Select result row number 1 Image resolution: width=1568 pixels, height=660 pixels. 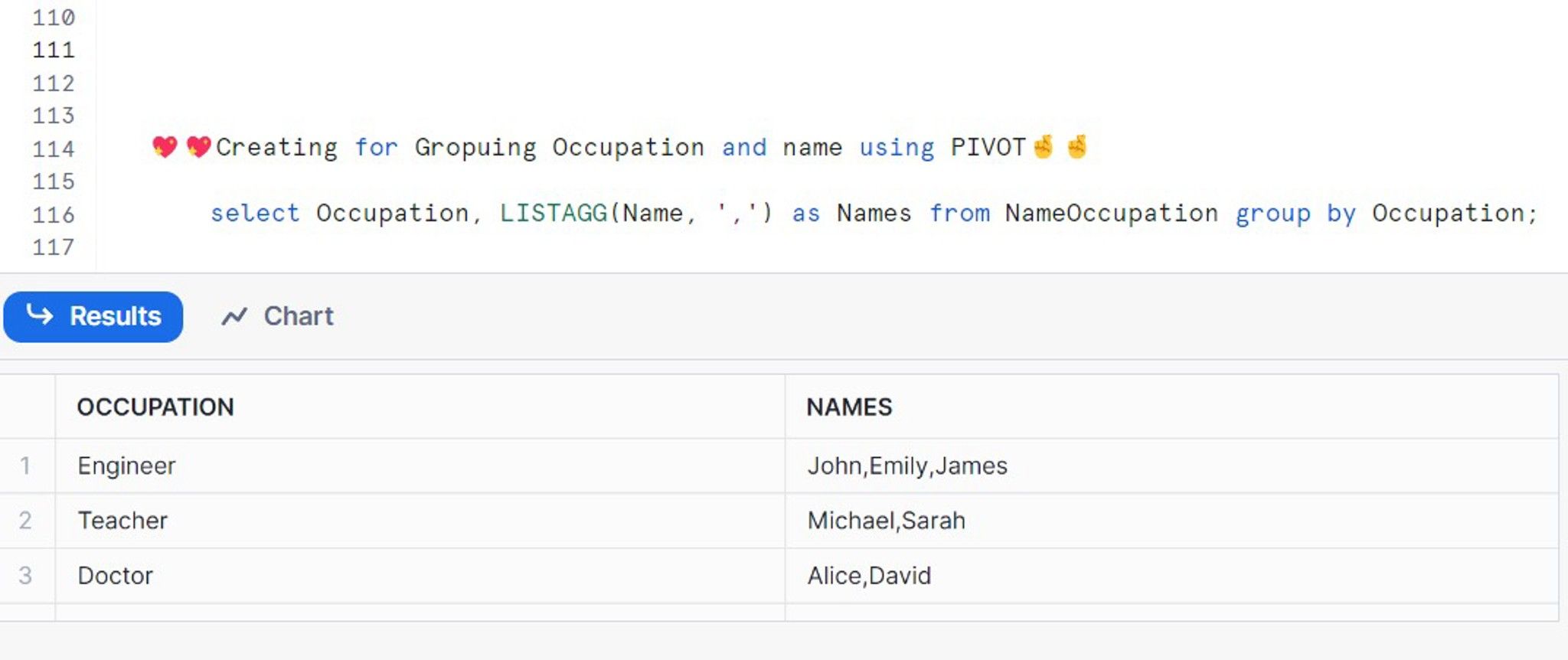coord(25,466)
